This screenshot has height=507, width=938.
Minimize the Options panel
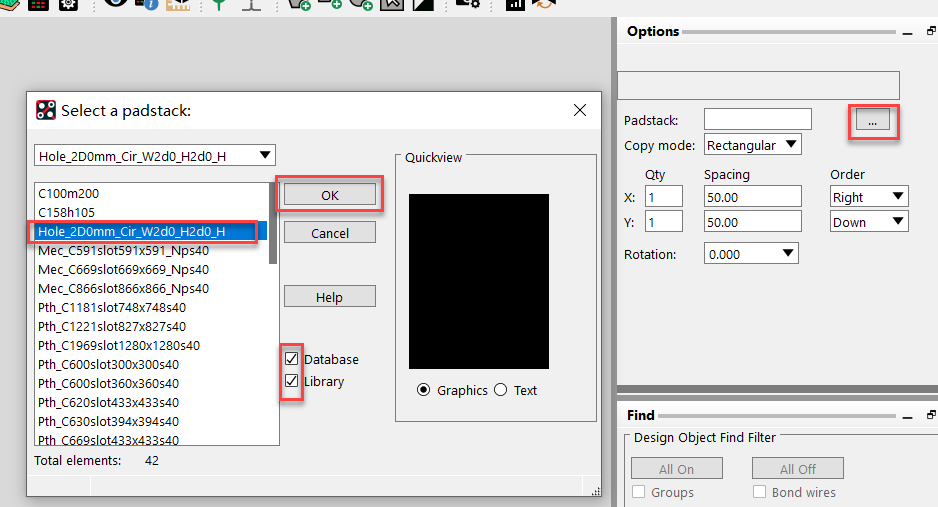coord(906,32)
